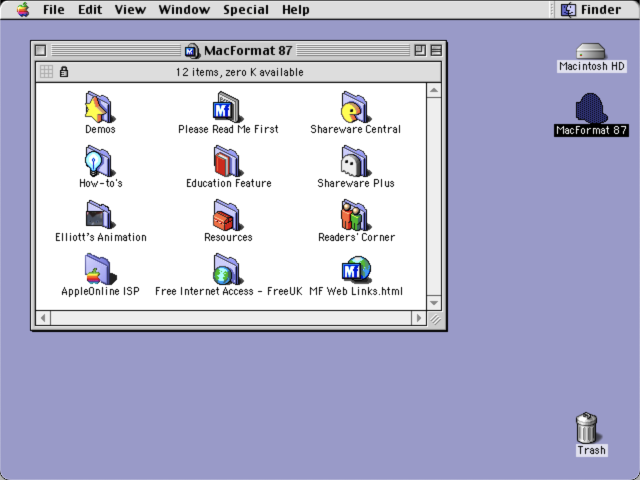Select the Macintosh HD drive icon
Screen dimensions: 640x480
[x=591, y=51]
